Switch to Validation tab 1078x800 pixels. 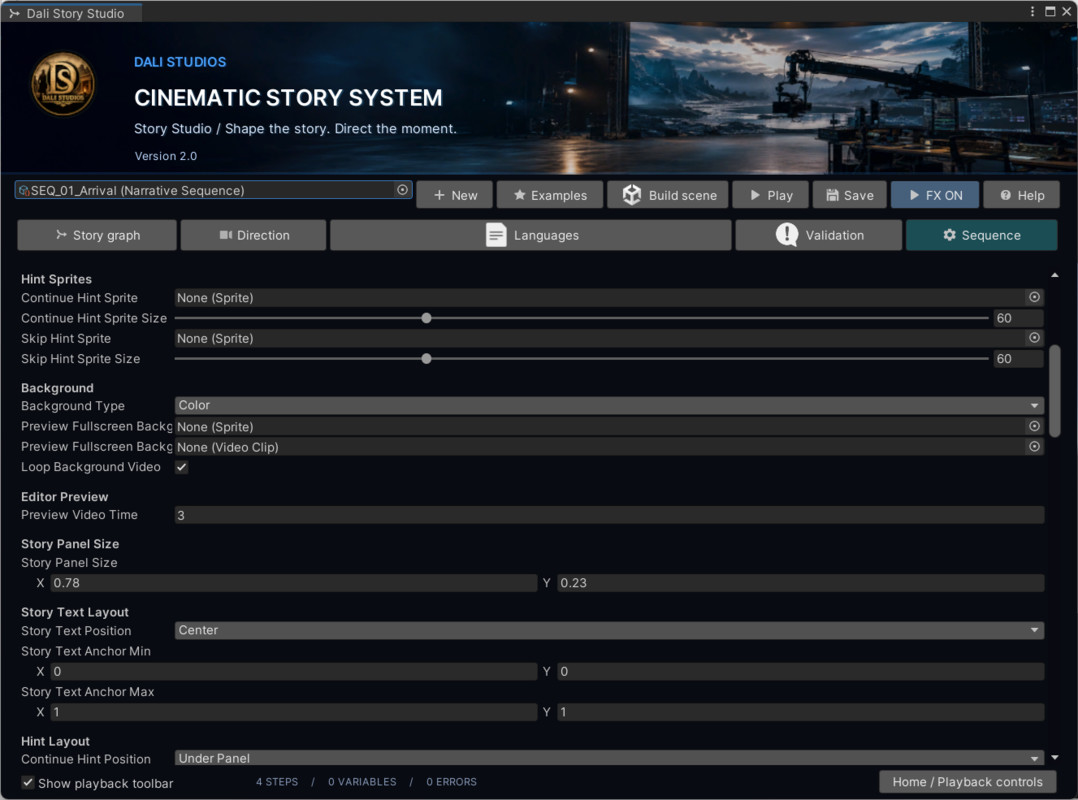[x=819, y=235]
